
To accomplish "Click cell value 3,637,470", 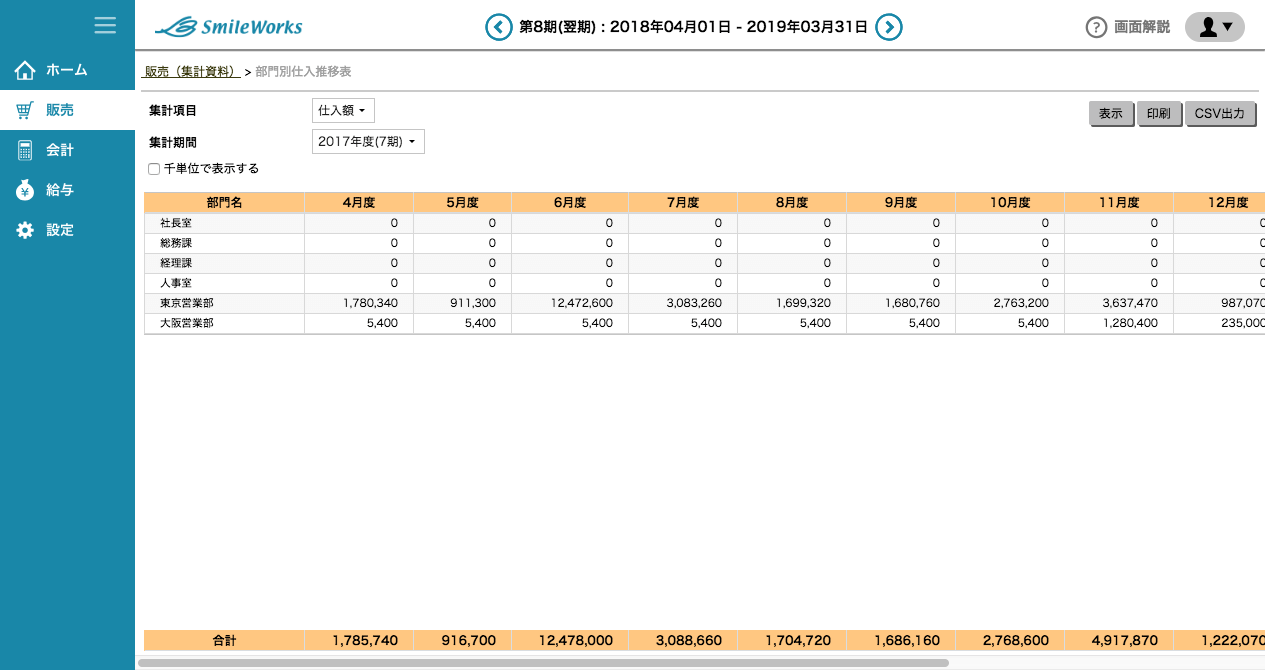I will point(1128,303).
